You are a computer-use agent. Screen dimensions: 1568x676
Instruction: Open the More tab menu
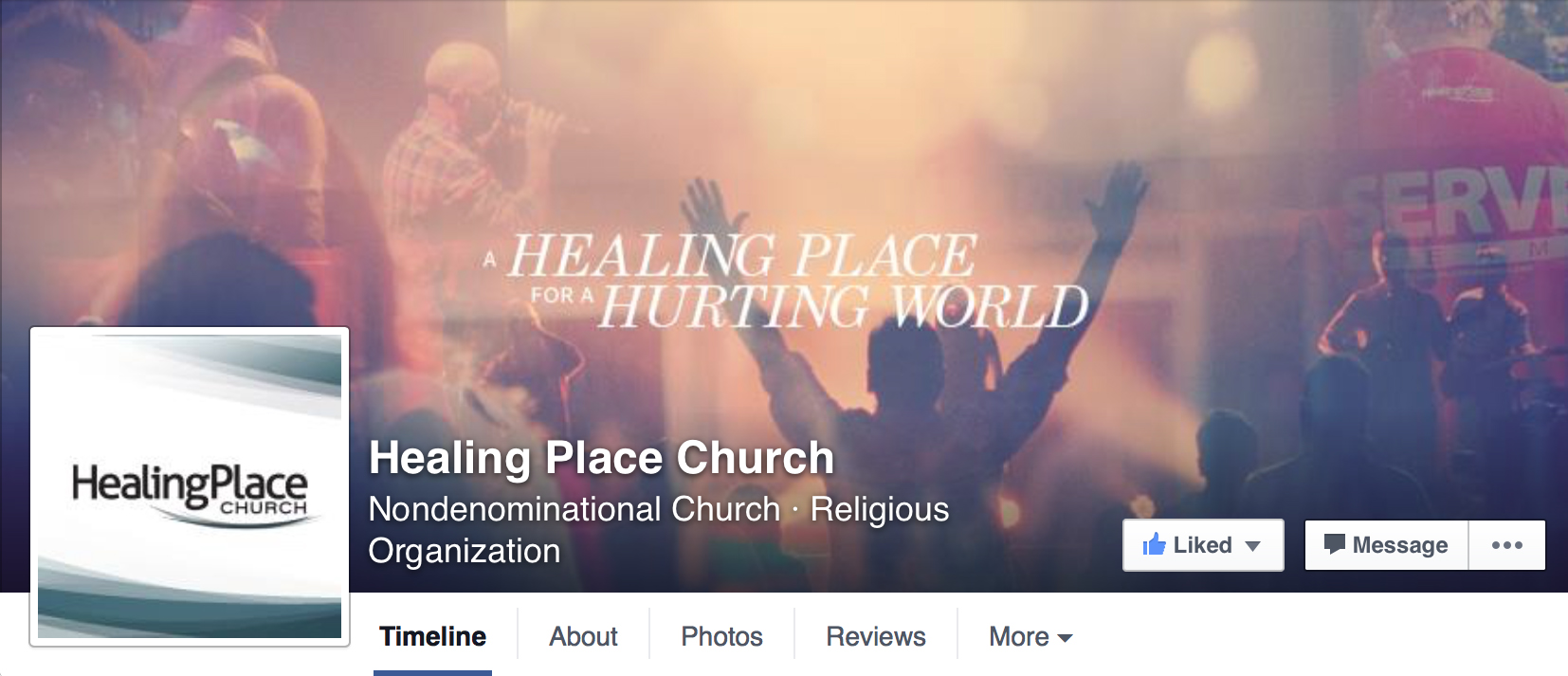(1030, 636)
